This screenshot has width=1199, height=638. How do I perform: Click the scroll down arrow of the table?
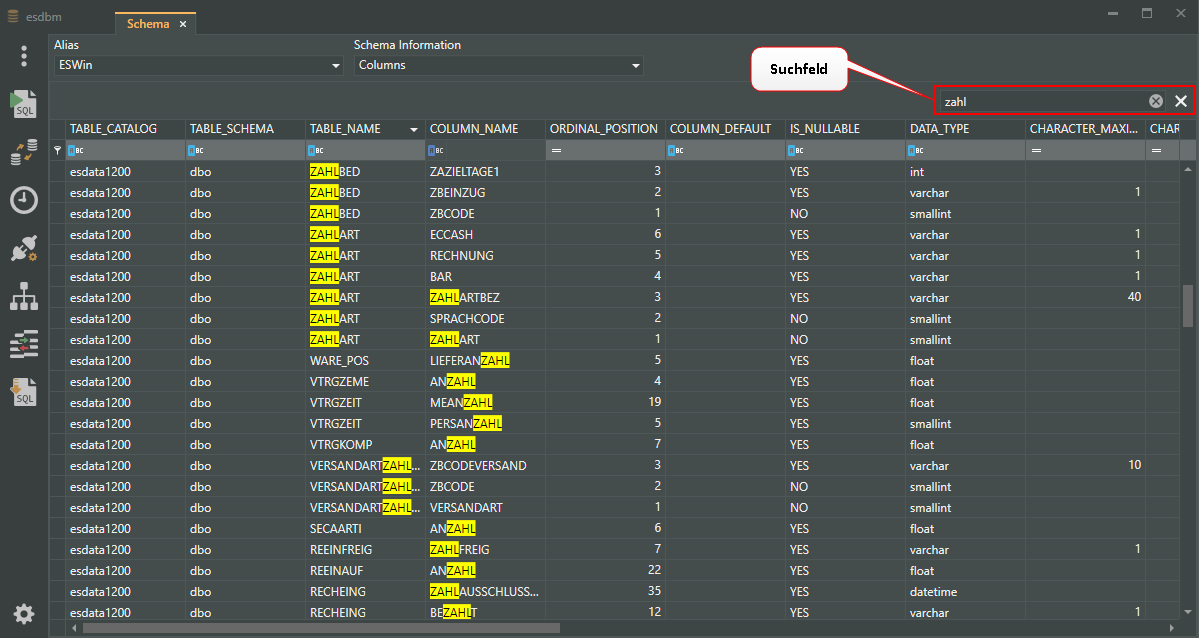pos(1188,612)
